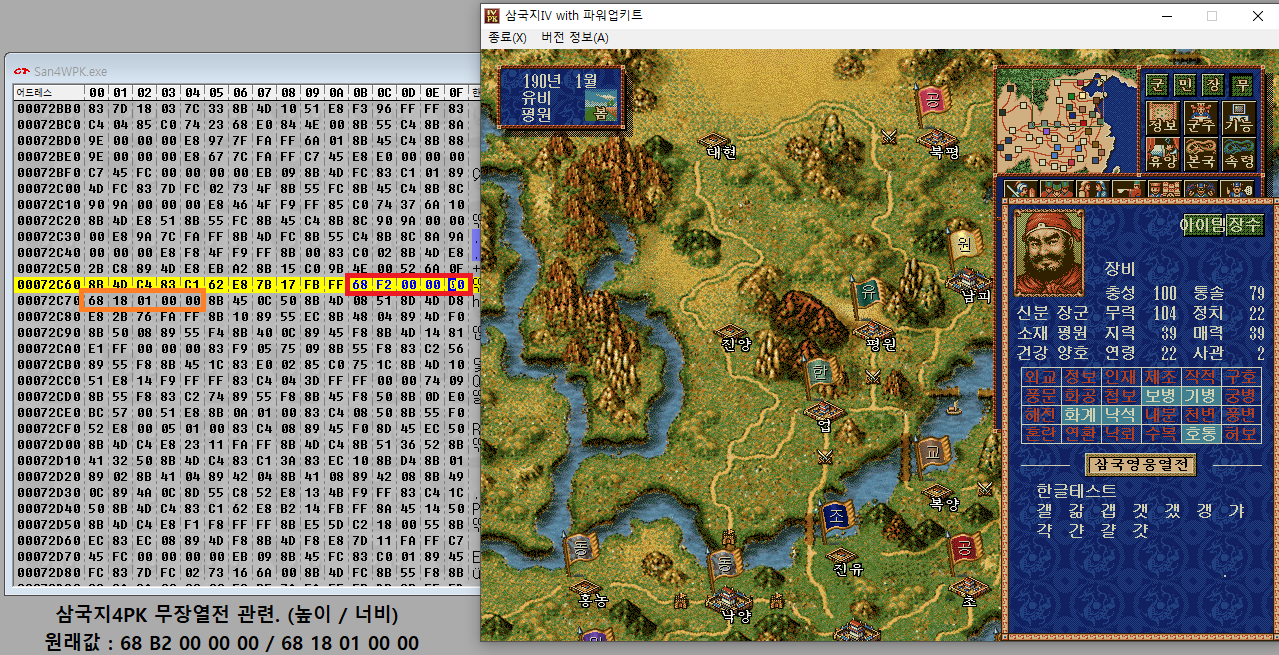Screen dimensions: 1279x655
Task: Open the 정보 command icon in game
Action: point(1161,118)
